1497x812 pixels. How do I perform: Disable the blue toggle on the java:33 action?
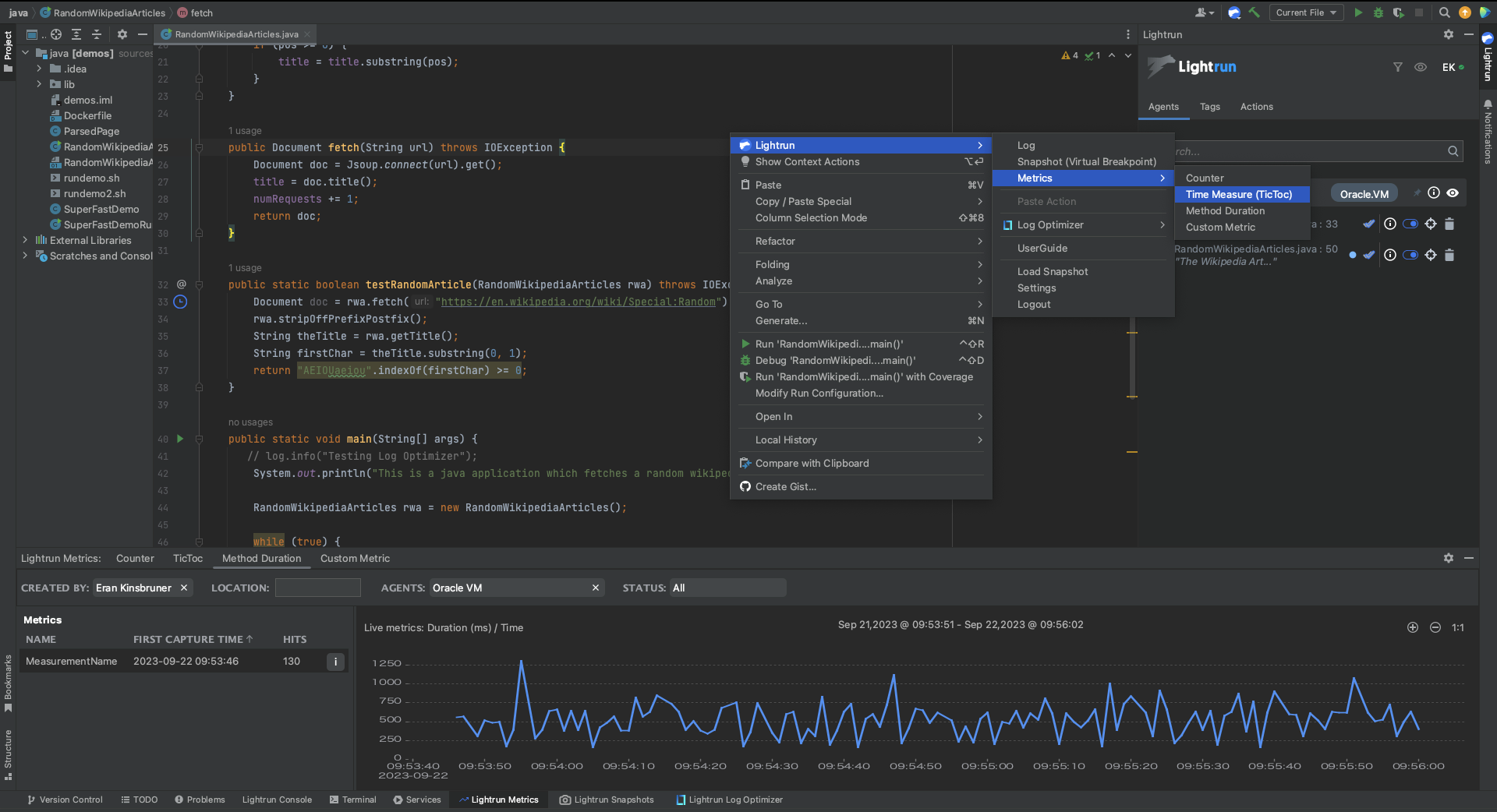pos(1410,224)
